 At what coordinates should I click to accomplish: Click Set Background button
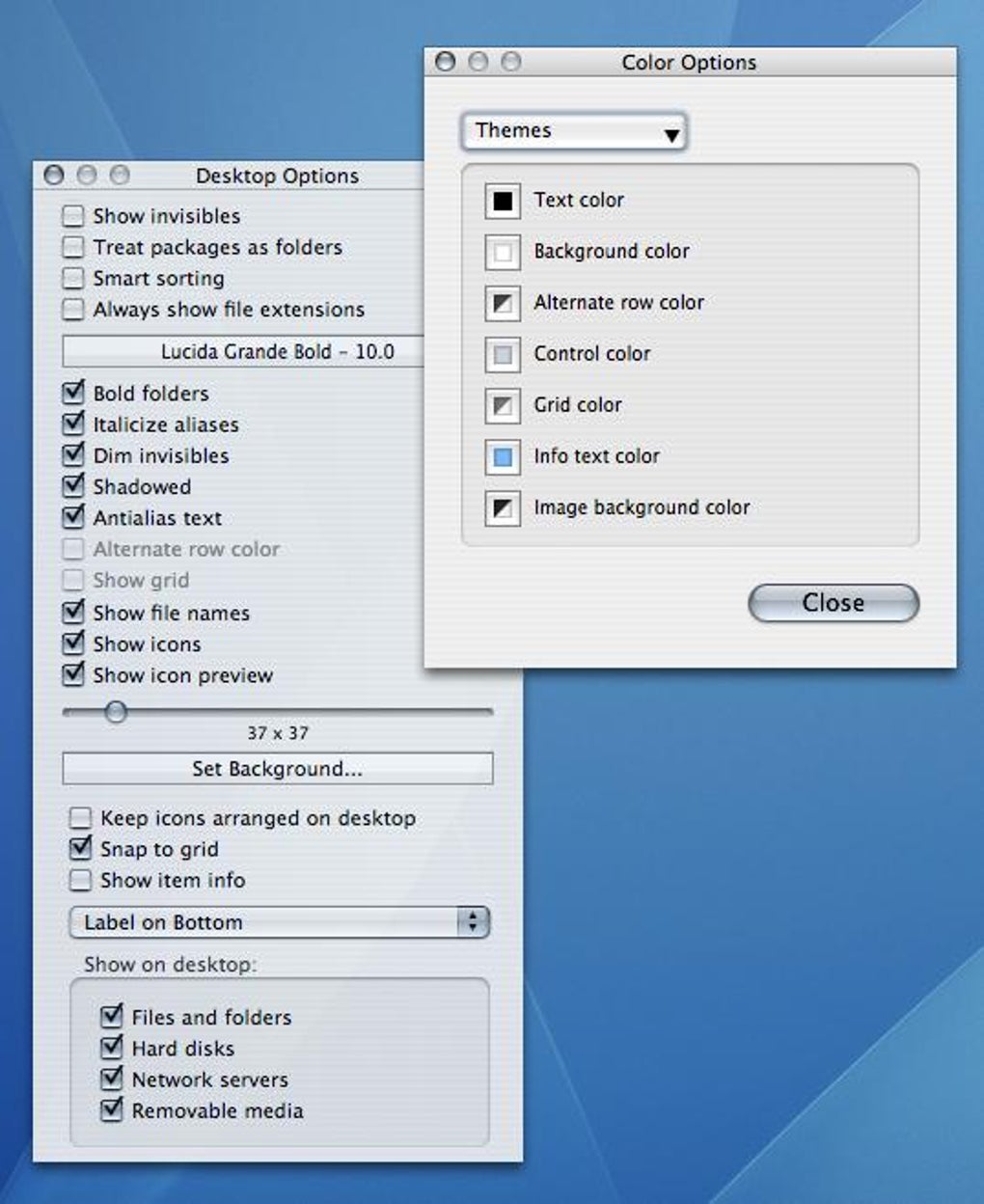[x=278, y=769]
